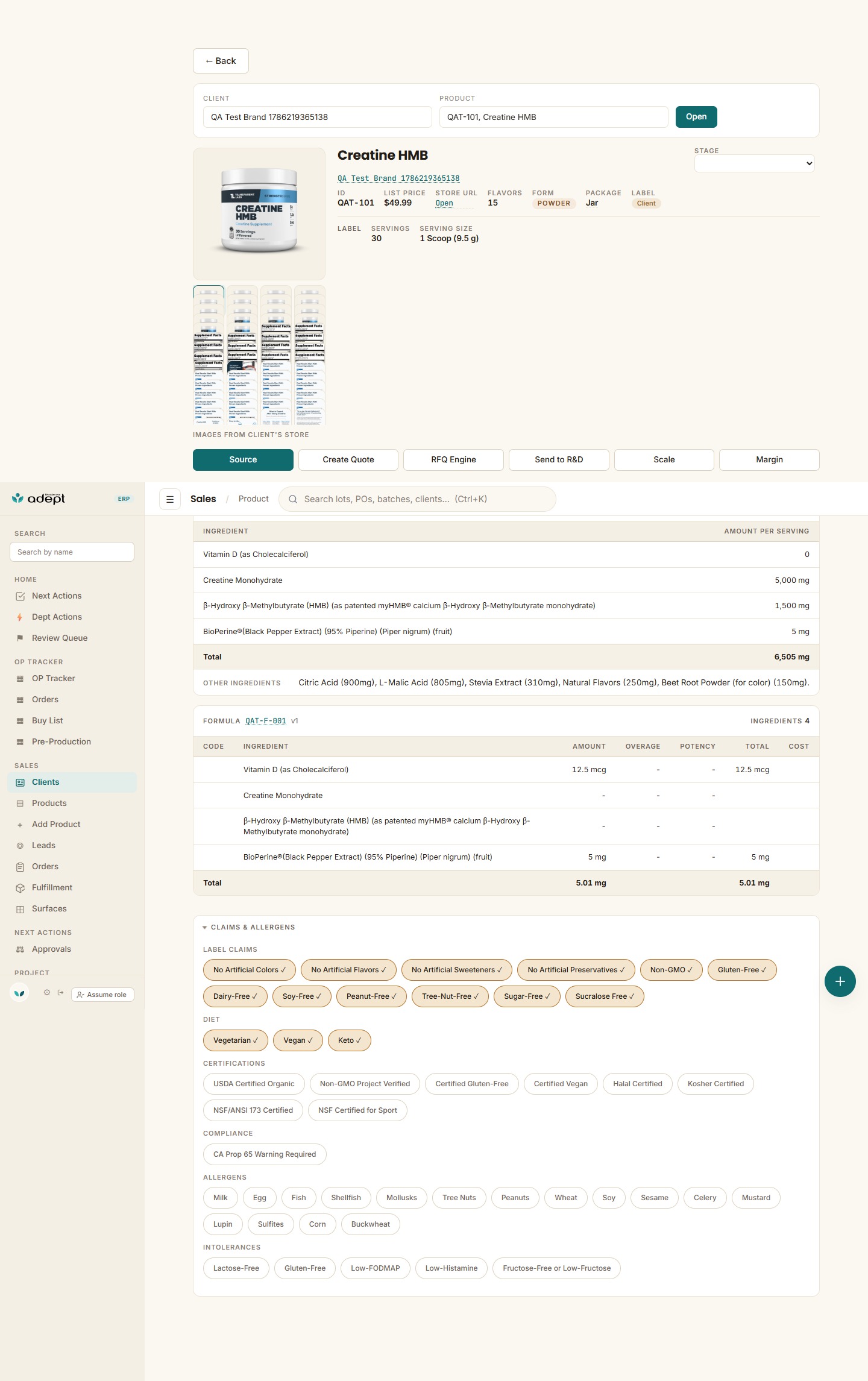Click the Pre-Production icon

pyautogui.click(x=20, y=742)
